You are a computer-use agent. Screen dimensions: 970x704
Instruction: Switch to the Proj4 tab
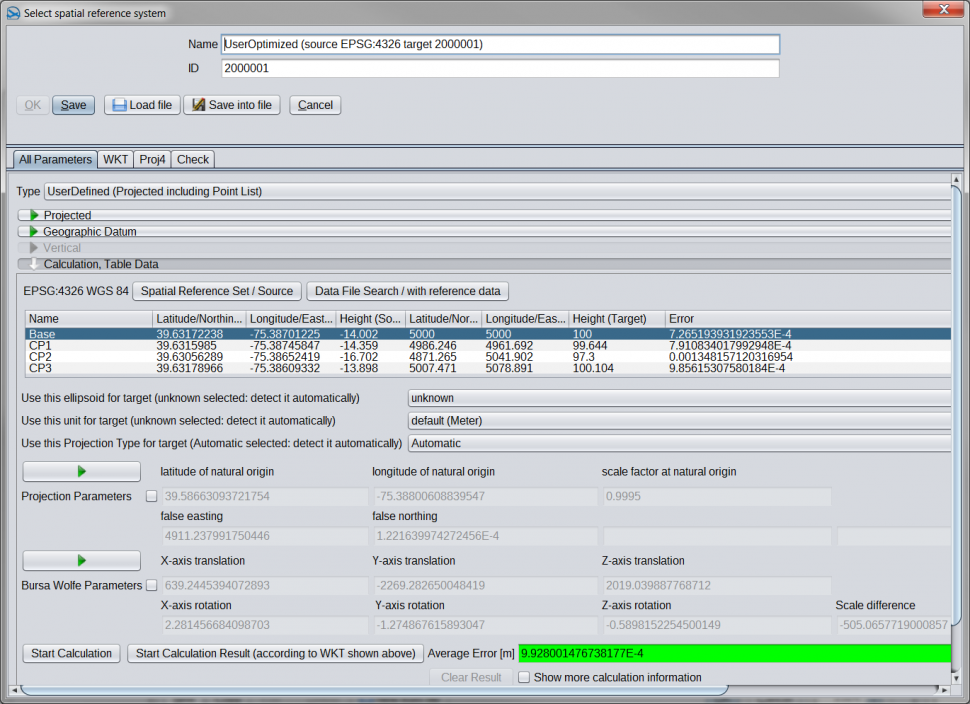(x=152, y=159)
